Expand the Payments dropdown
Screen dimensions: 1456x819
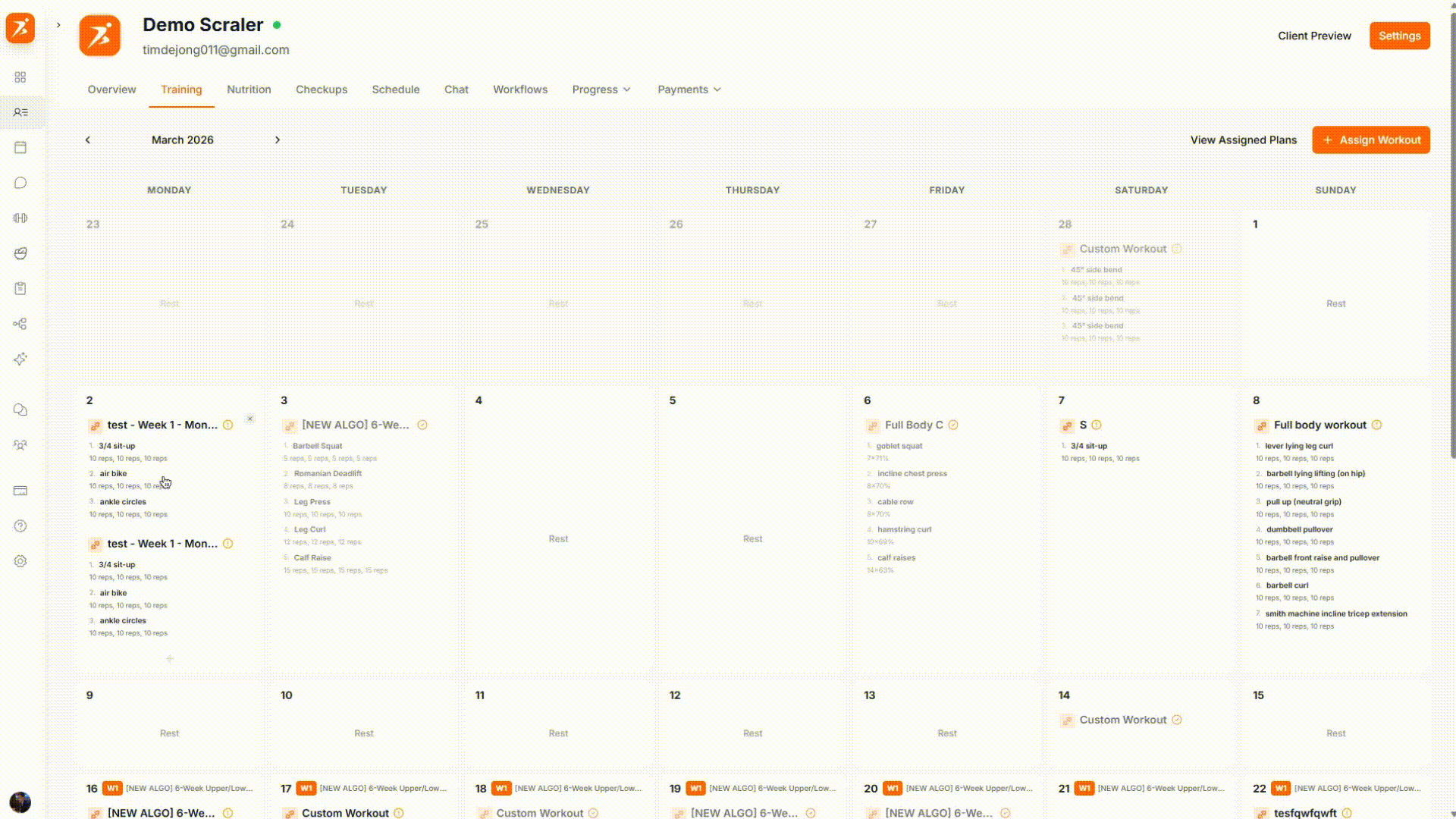click(689, 89)
